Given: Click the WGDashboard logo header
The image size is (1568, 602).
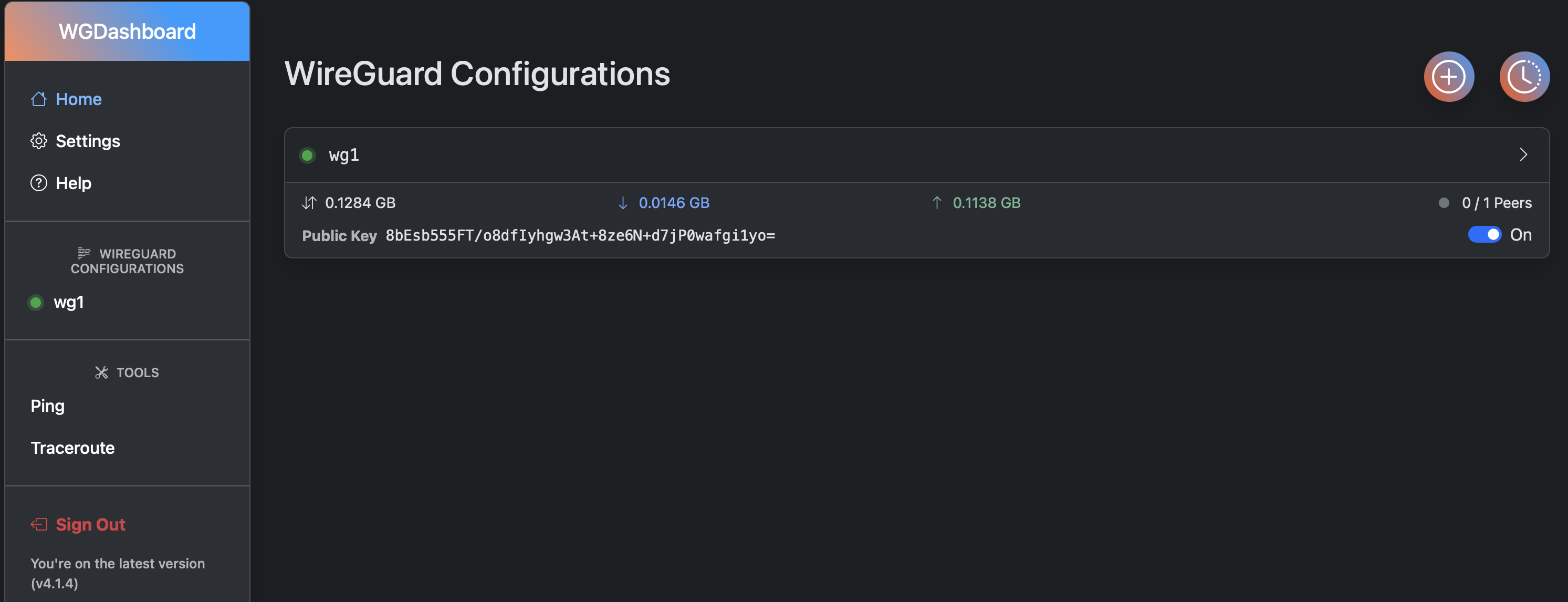Looking at the screenshot, I should (x=127, y=32).
